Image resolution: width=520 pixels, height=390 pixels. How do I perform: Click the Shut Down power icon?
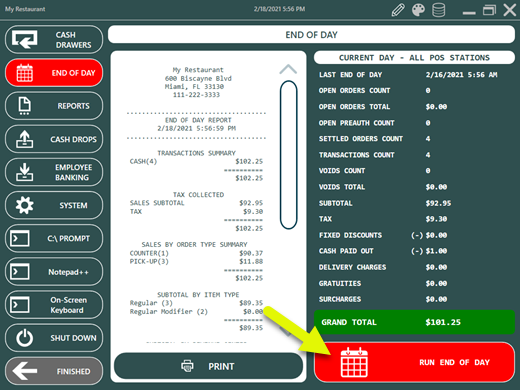point(24,338)
